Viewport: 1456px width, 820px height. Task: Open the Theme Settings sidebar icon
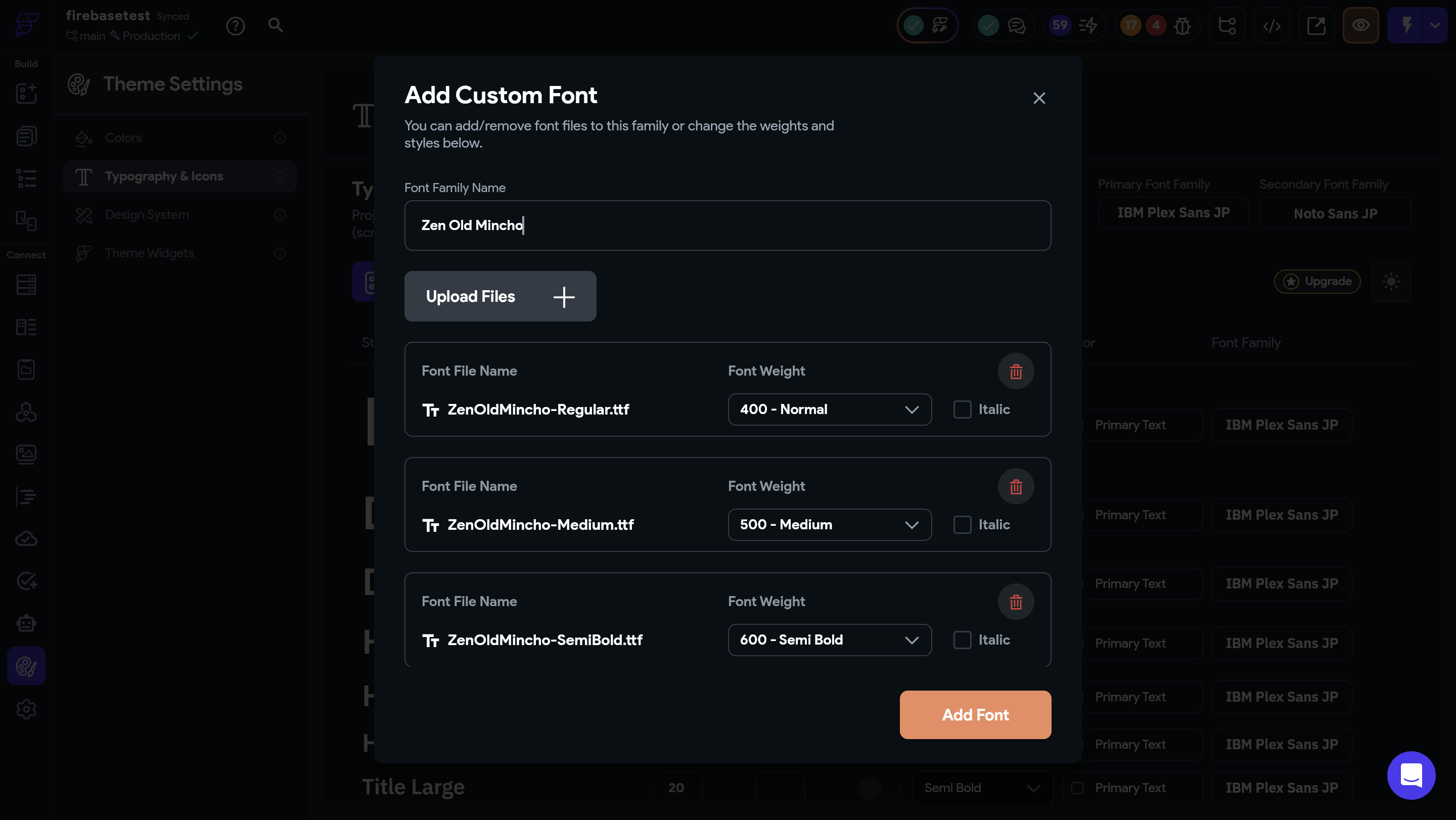pos(26,666)
